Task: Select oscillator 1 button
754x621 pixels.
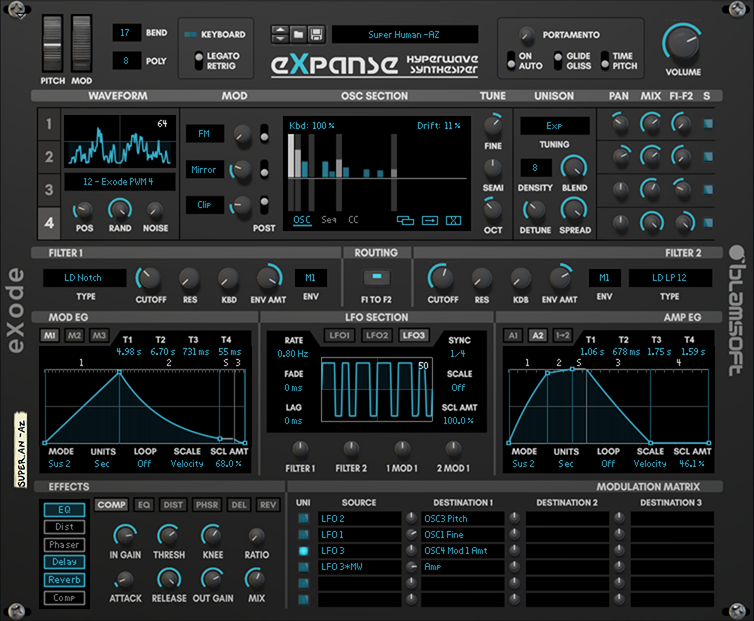Action: click(x=49, y=124)
